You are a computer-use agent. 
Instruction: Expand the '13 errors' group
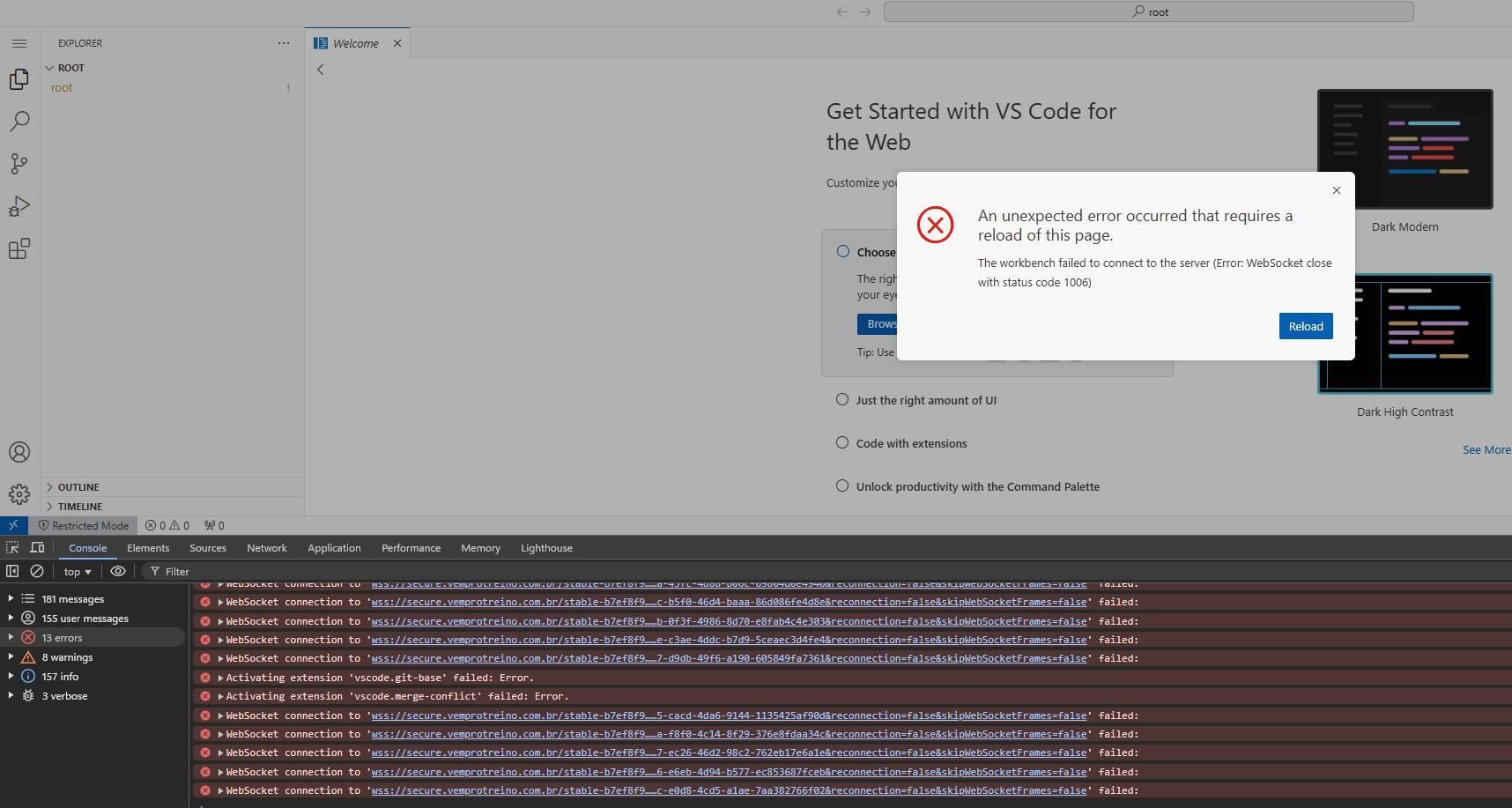coord(11,638)
